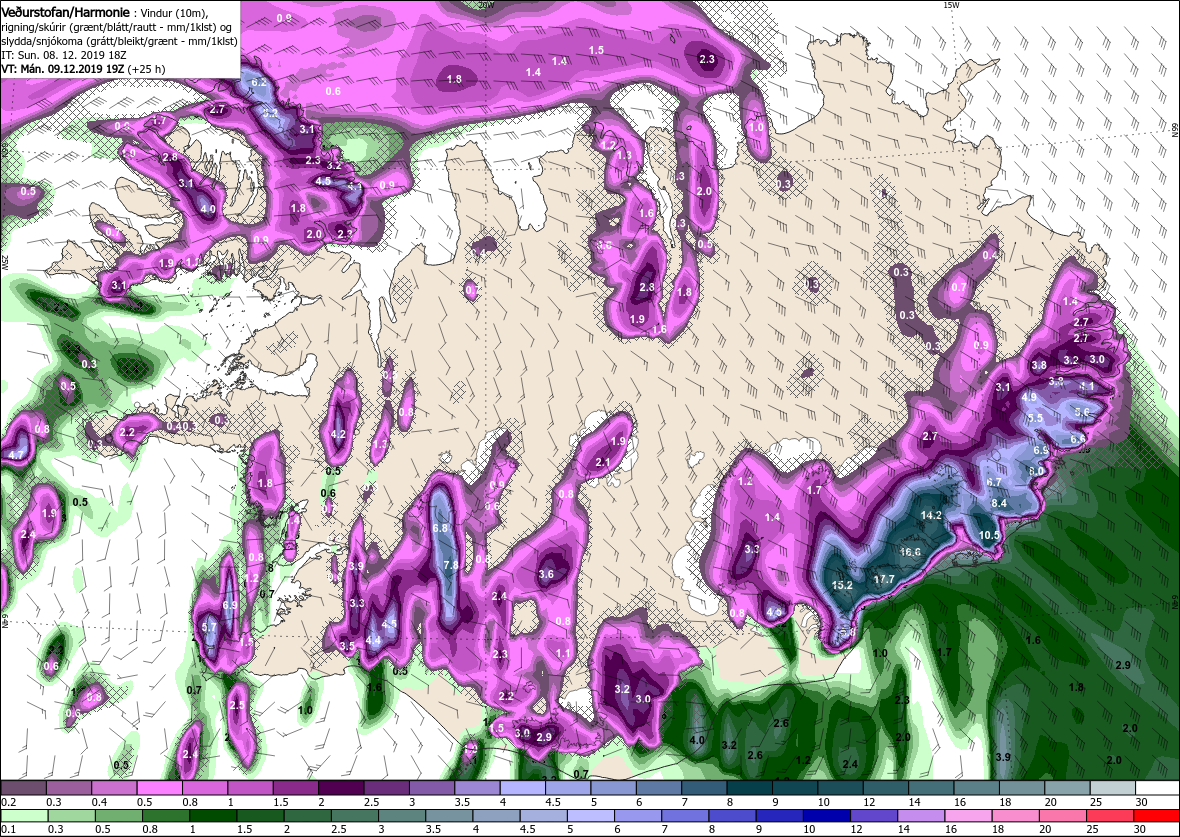Select the 4.9 value in the east
This screenshot has width=1180, height=837.
coord(1029,397)
